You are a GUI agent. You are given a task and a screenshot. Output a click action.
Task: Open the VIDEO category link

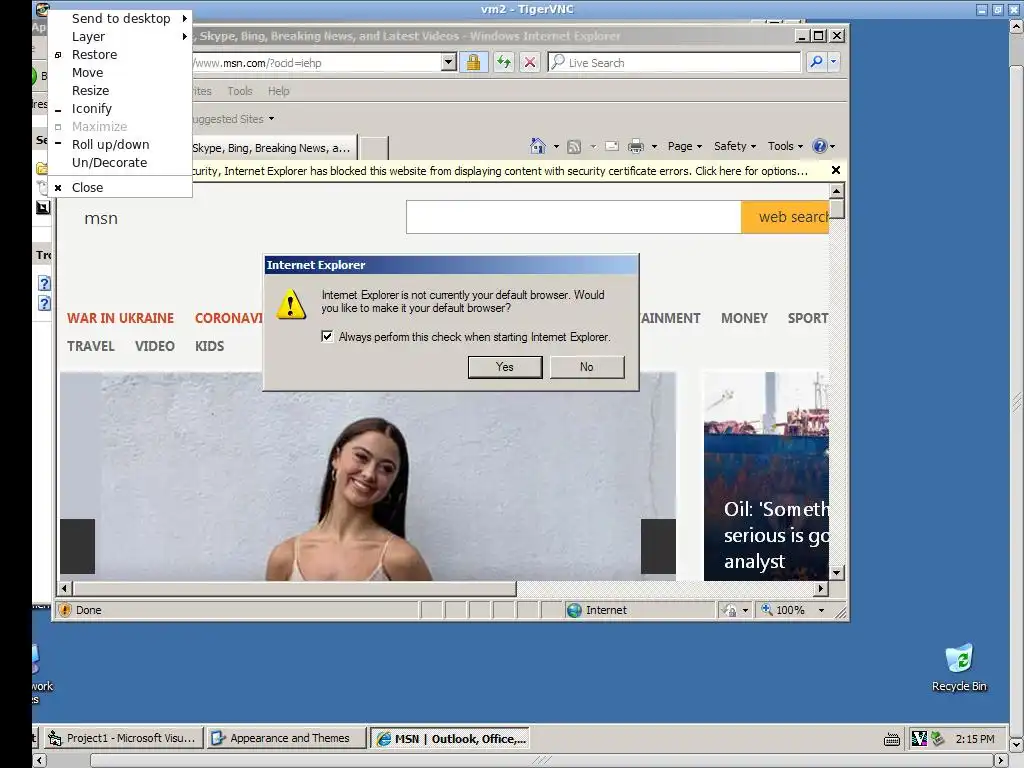(x=155, y=346)
